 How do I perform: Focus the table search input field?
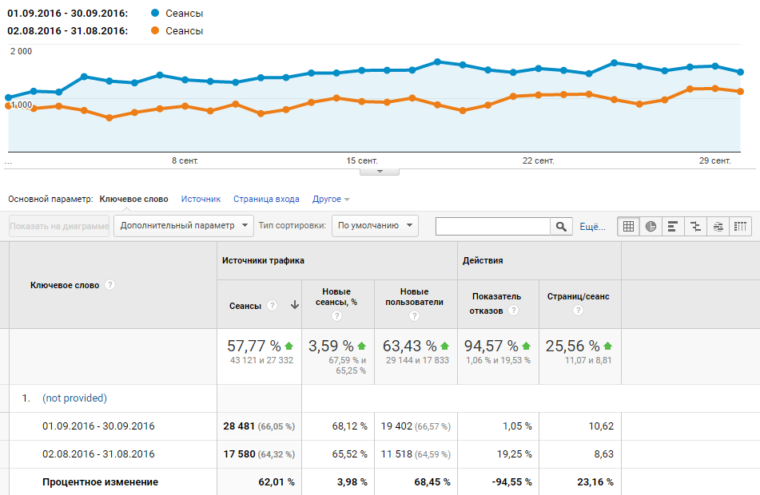tap(493, 226)
